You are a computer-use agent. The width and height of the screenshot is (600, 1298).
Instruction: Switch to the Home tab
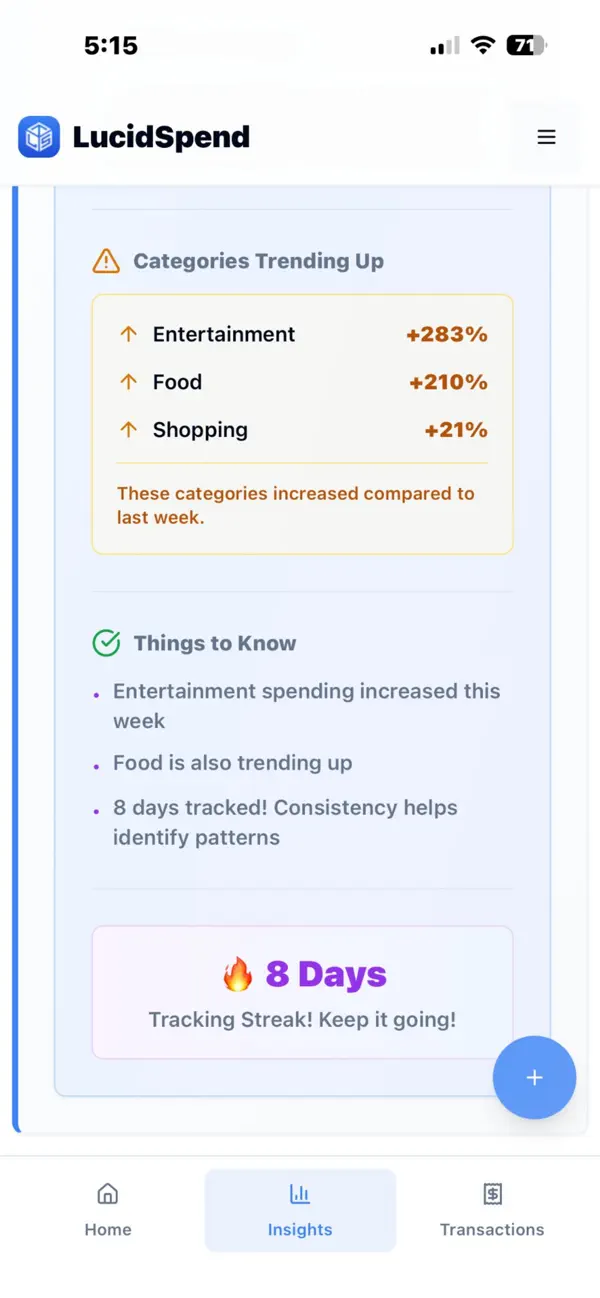pyautogui.click(x=107, y=1210)
